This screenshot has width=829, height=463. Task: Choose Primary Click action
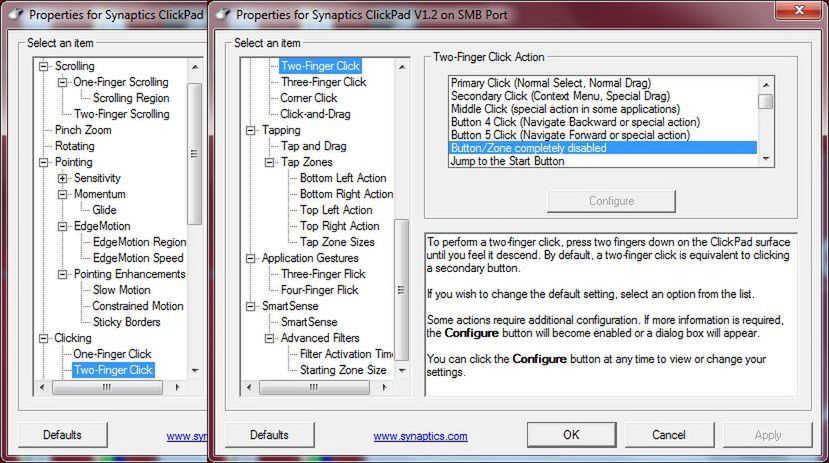pos(603,83)
